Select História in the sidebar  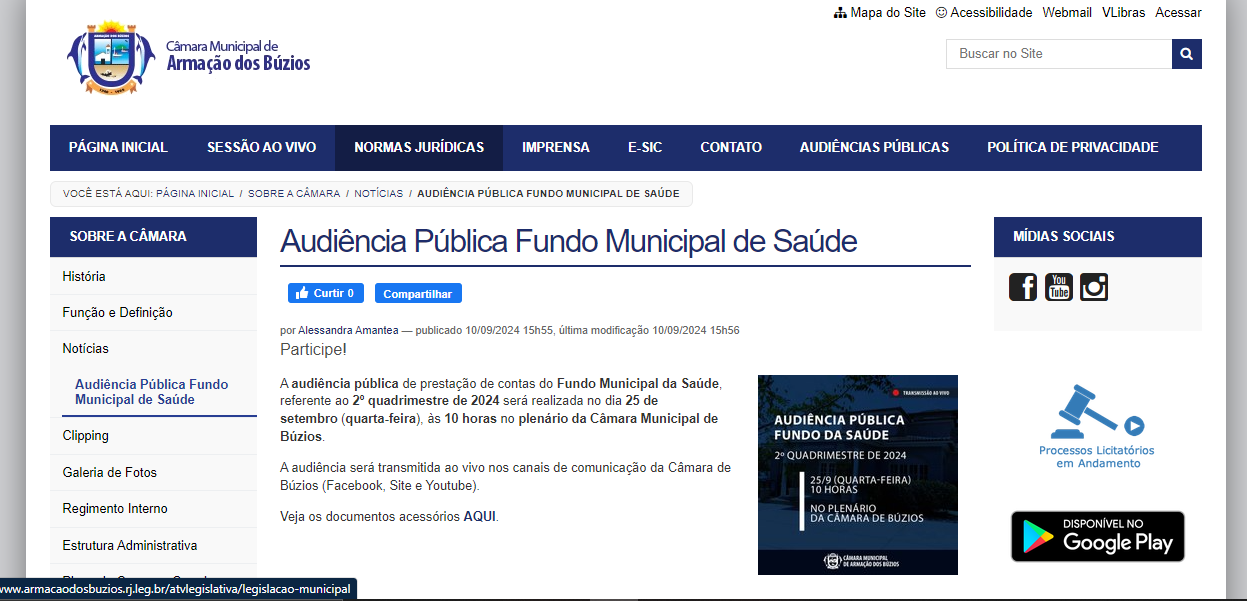tap(84, 276)
